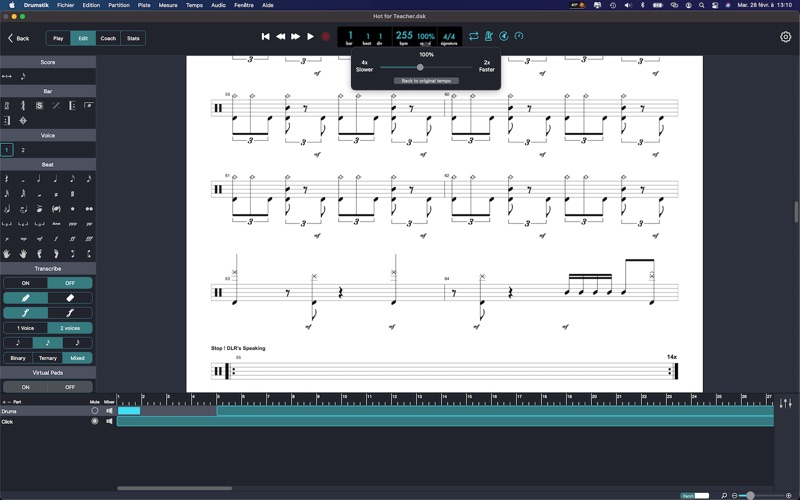
Task: Turn Transcribe ON
Action: click(26, 283)
